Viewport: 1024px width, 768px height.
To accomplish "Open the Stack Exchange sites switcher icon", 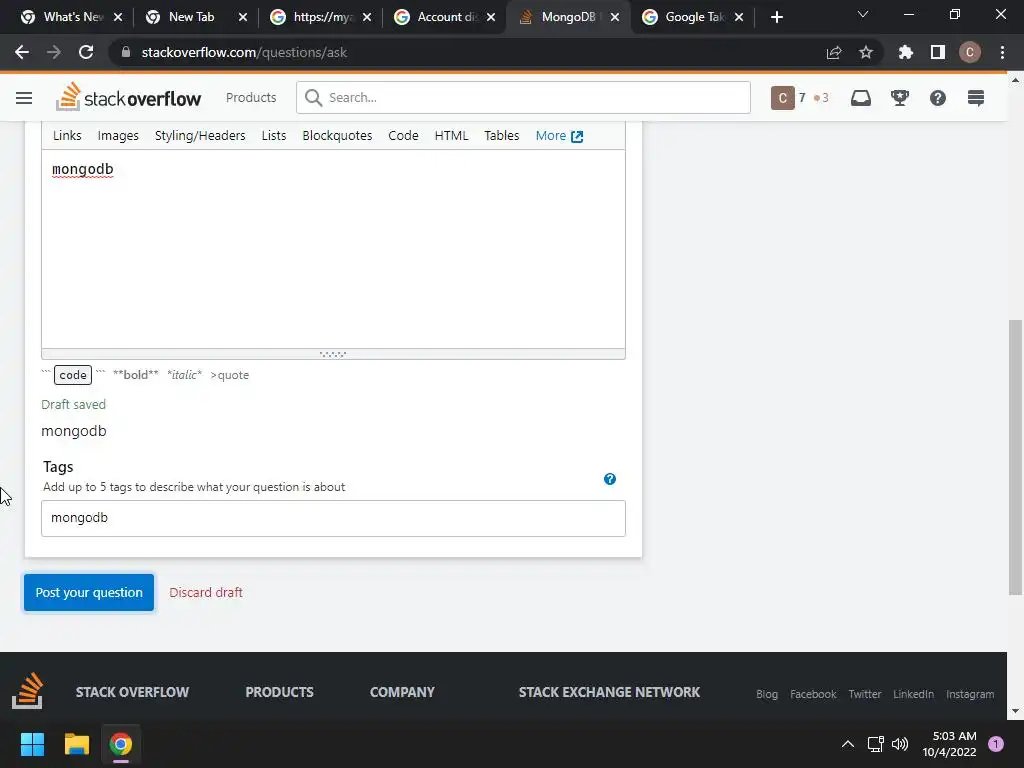I will coord(976,98).
